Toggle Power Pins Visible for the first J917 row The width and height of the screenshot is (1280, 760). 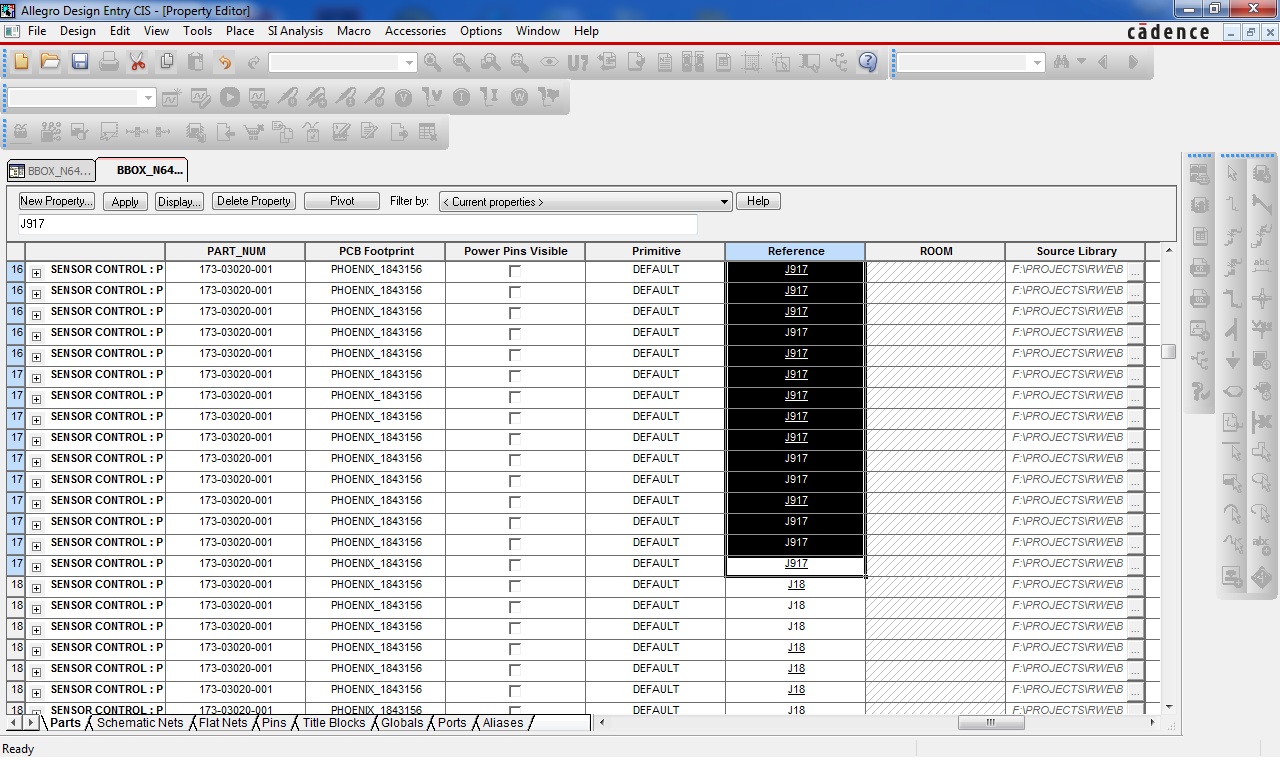(x=514, y=270)
